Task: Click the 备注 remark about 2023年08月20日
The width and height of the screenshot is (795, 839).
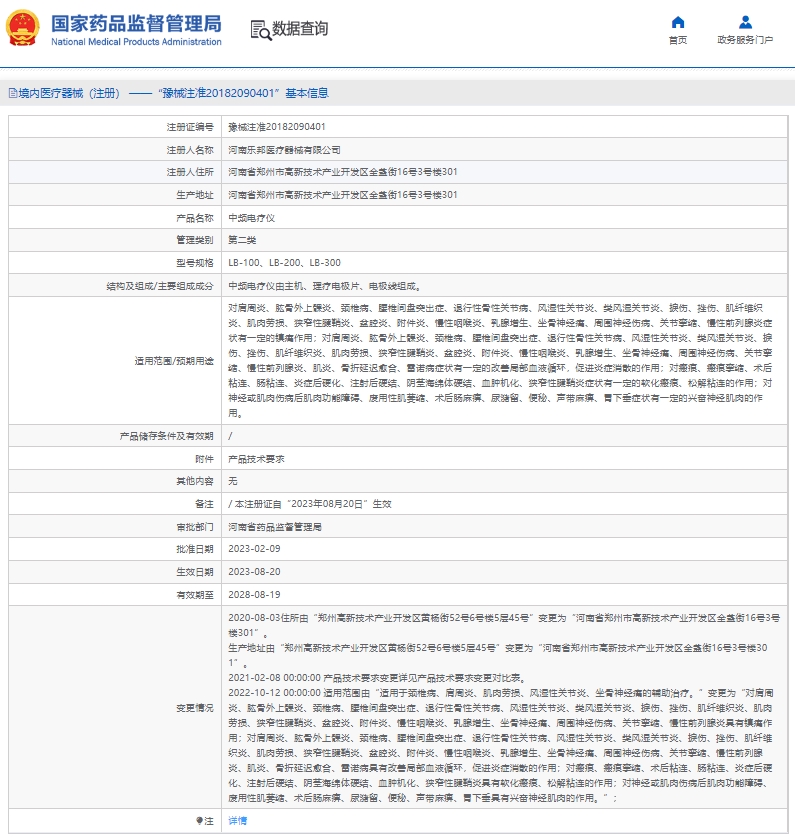Action: 310,504
